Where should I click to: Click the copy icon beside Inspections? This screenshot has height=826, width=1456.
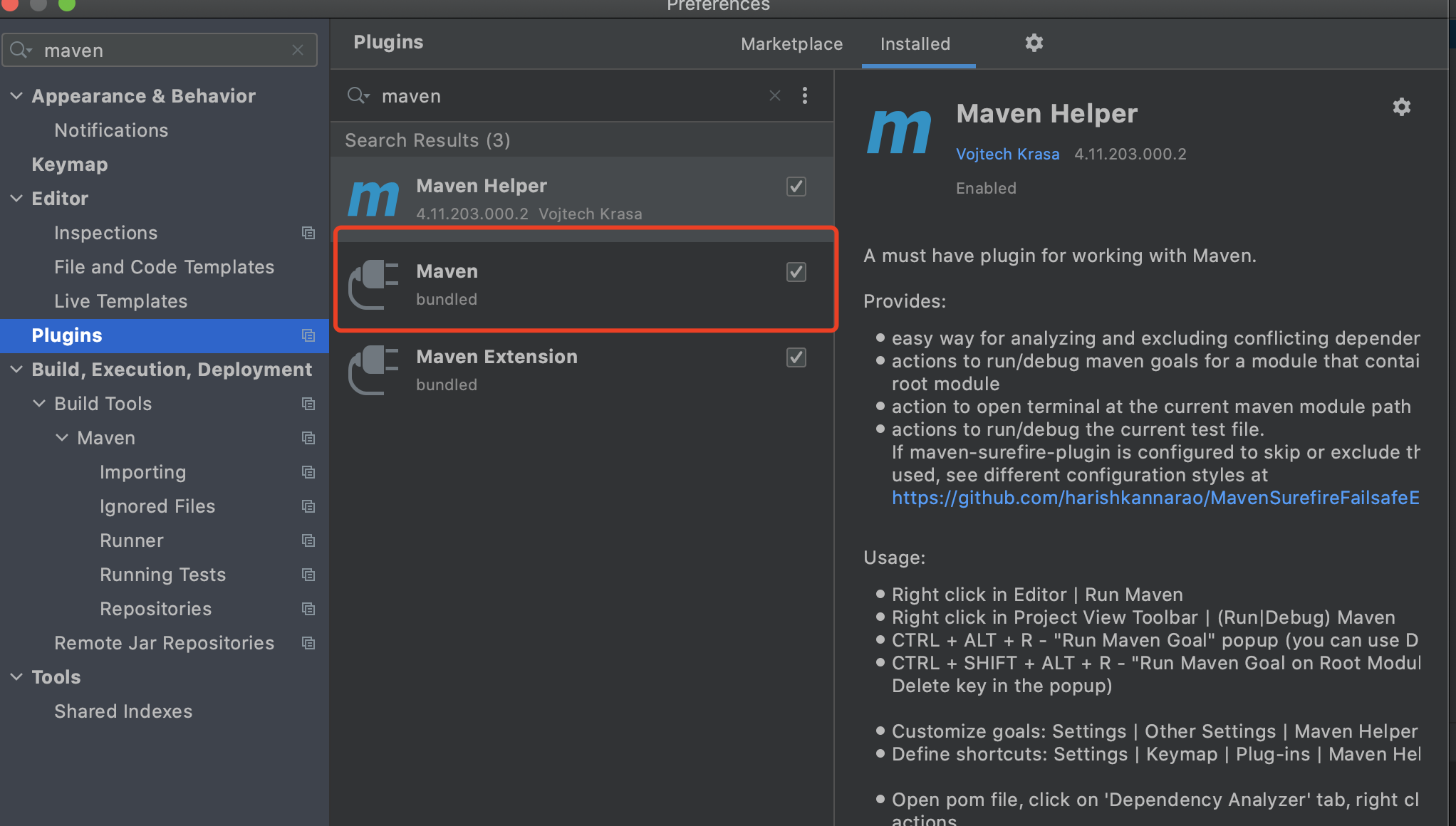[x=308, y=233]
